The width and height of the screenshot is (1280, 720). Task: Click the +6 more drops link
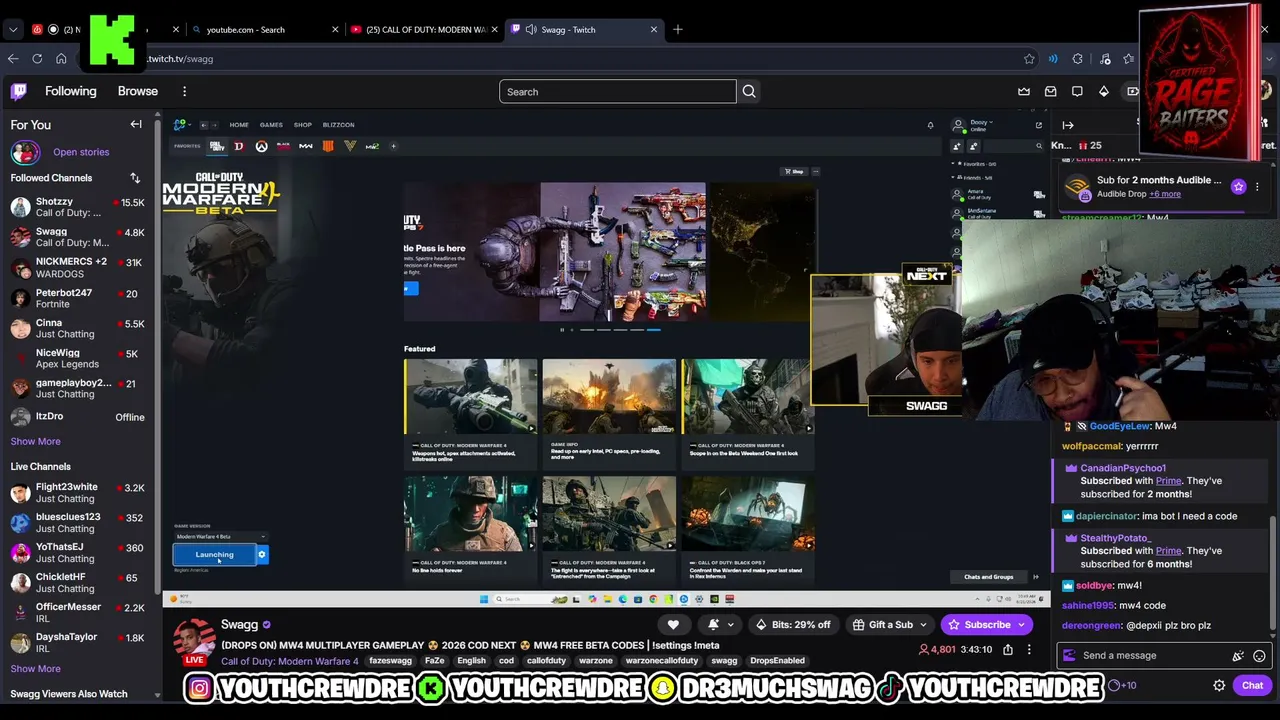1165,194
